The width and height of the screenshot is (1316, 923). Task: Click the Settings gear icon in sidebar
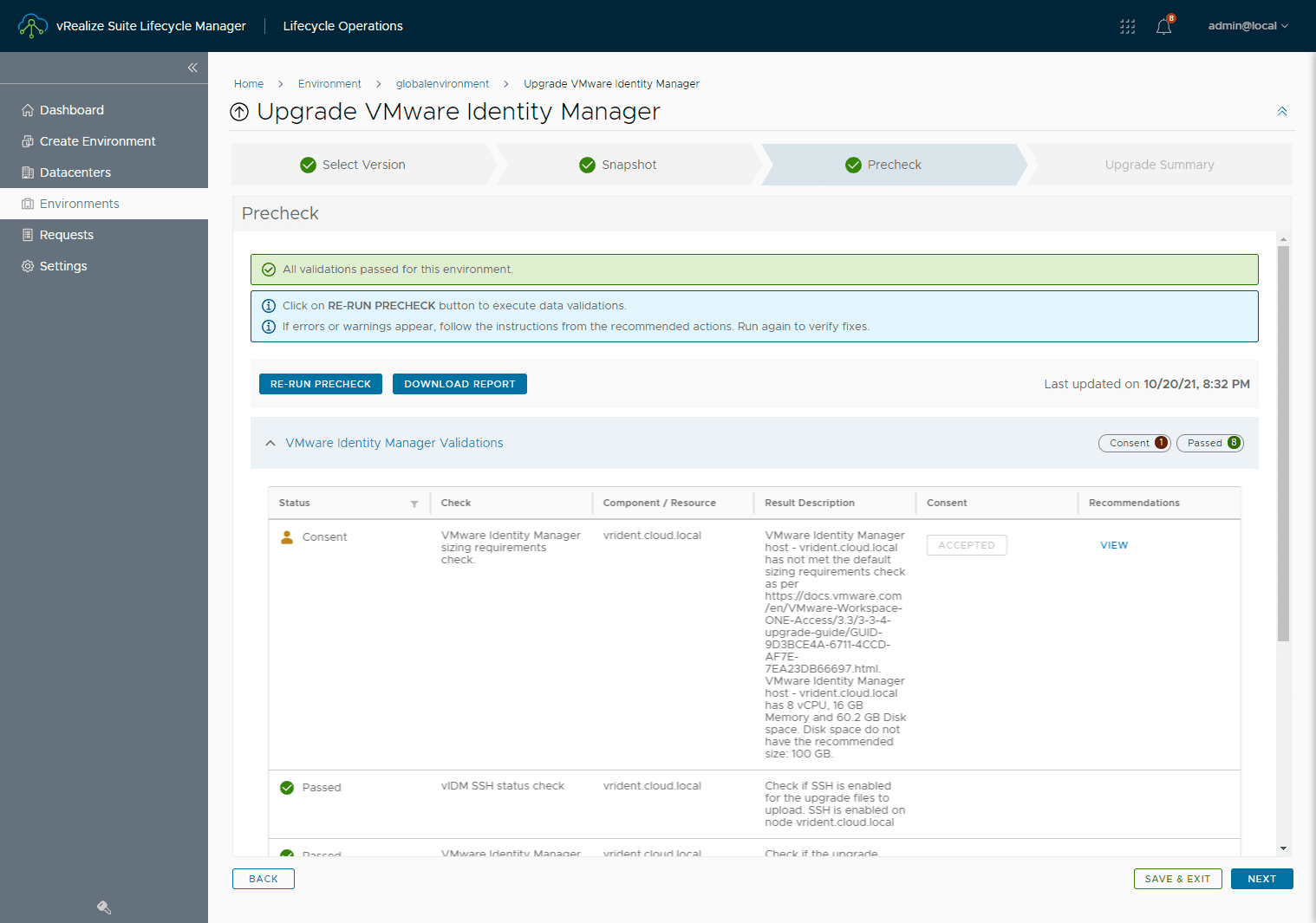tap(28, 266)
